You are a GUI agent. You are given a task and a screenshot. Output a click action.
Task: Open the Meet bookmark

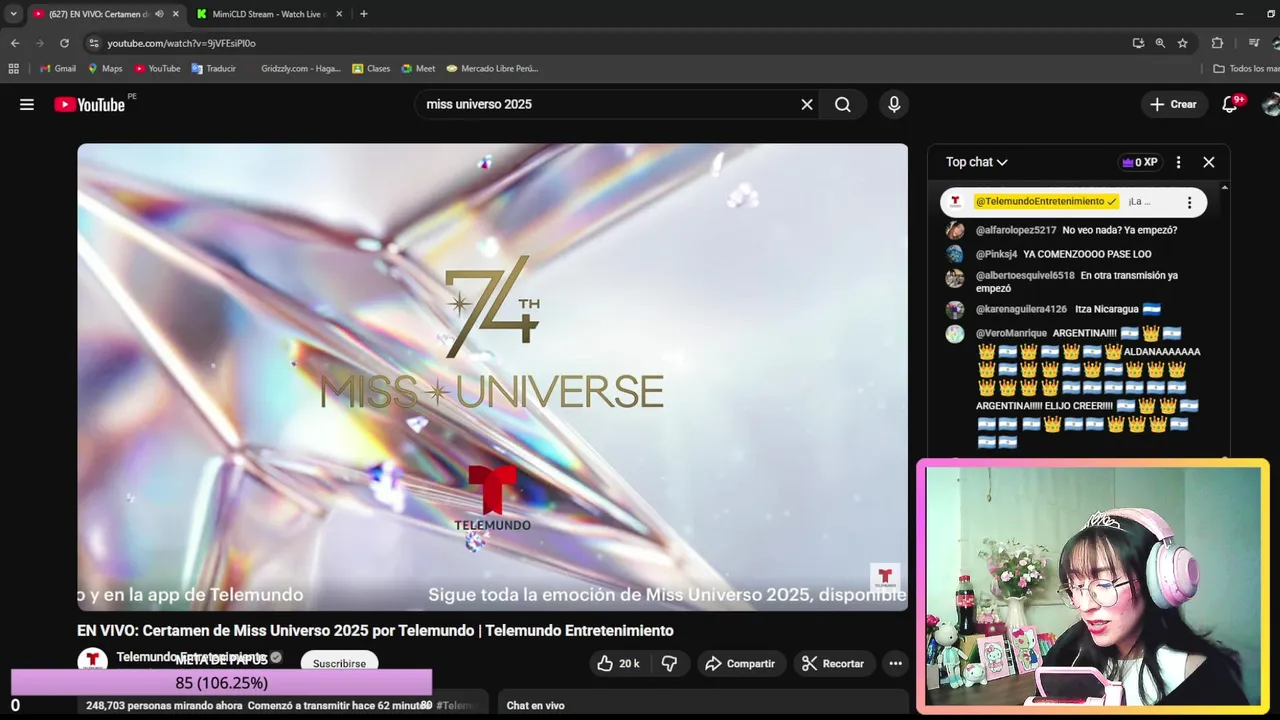(418, 69)
